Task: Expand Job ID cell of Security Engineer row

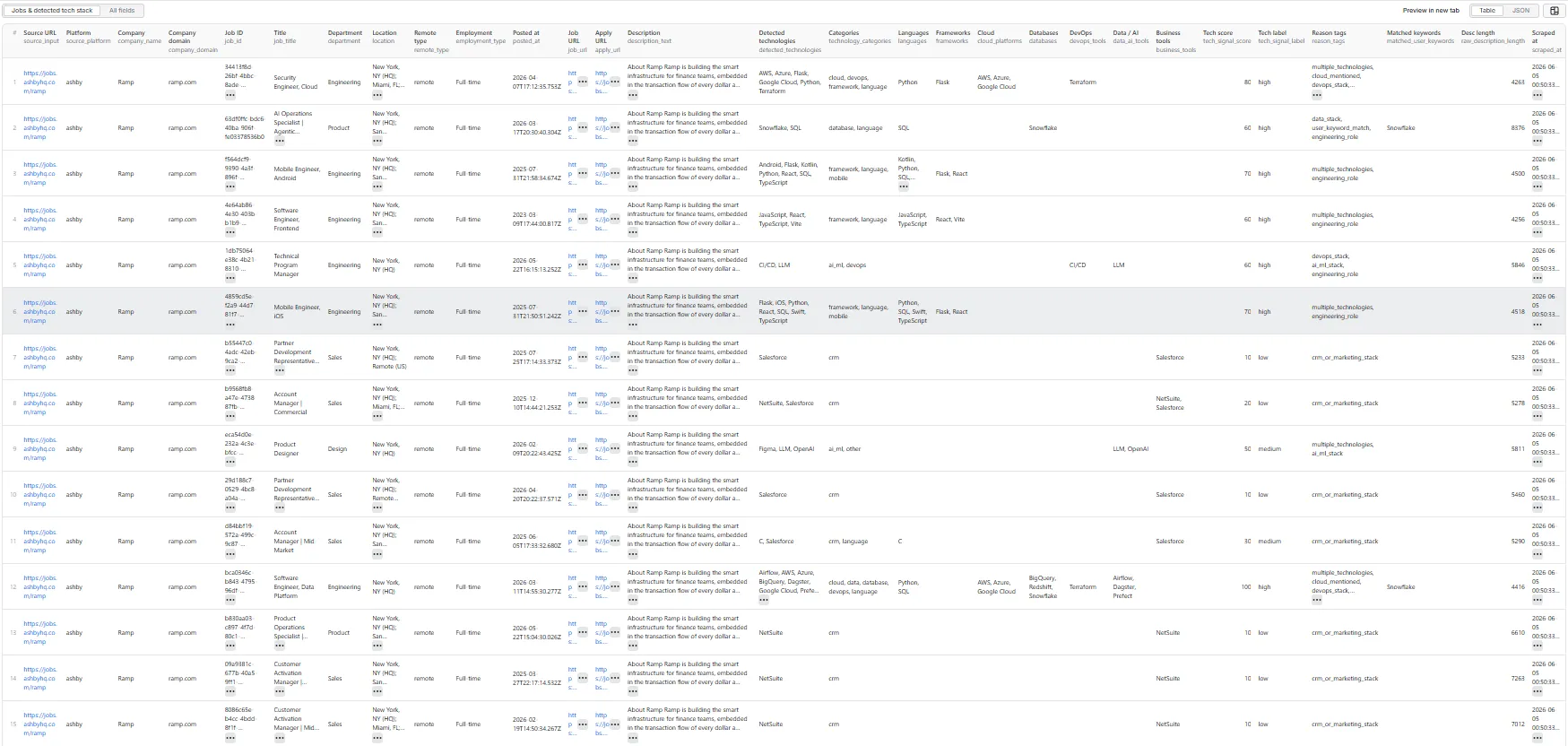Action: click(x=230, y=95)
